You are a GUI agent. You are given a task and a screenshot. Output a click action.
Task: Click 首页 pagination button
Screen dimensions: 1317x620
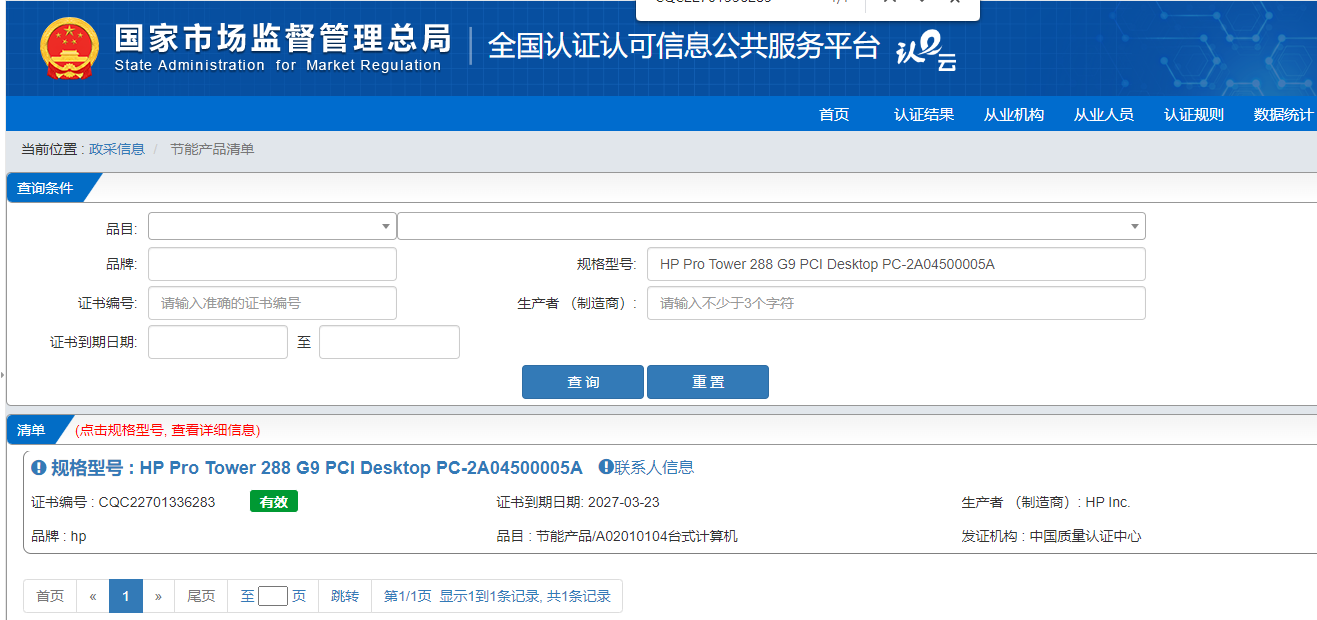(x=50, y=596)
